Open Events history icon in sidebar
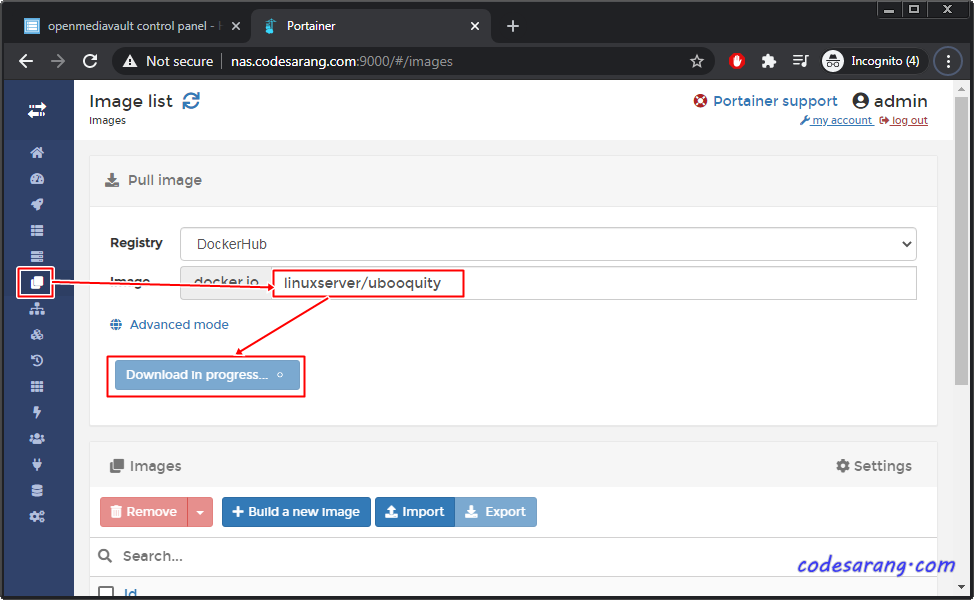The image size is (974, 600). click(37, 360)
